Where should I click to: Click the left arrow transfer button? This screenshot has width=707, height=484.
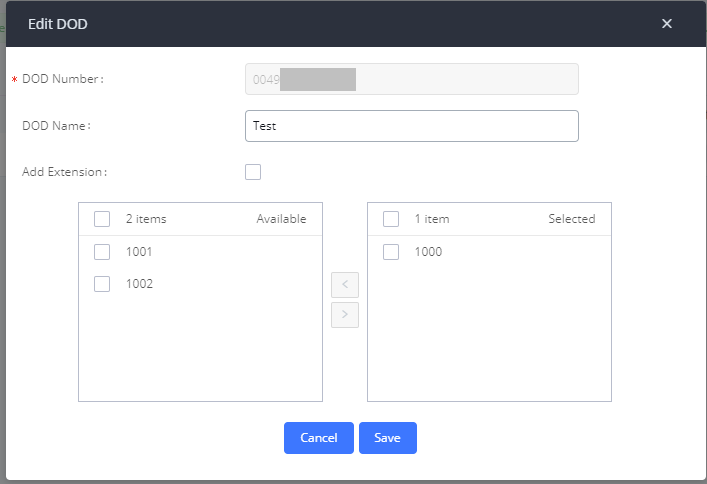[345, 284]
